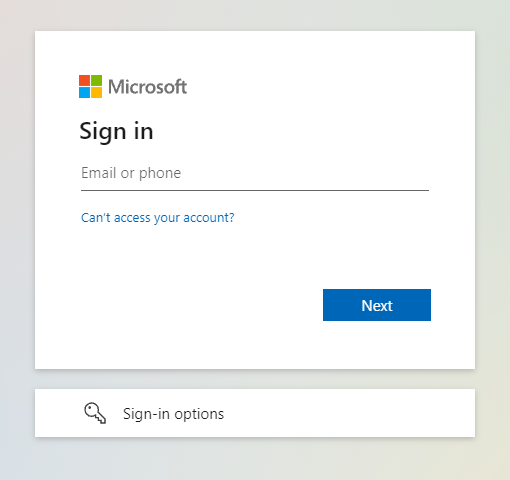510x480 pixels.
Task: Open Sign-in options
Action: pos(255,413)
